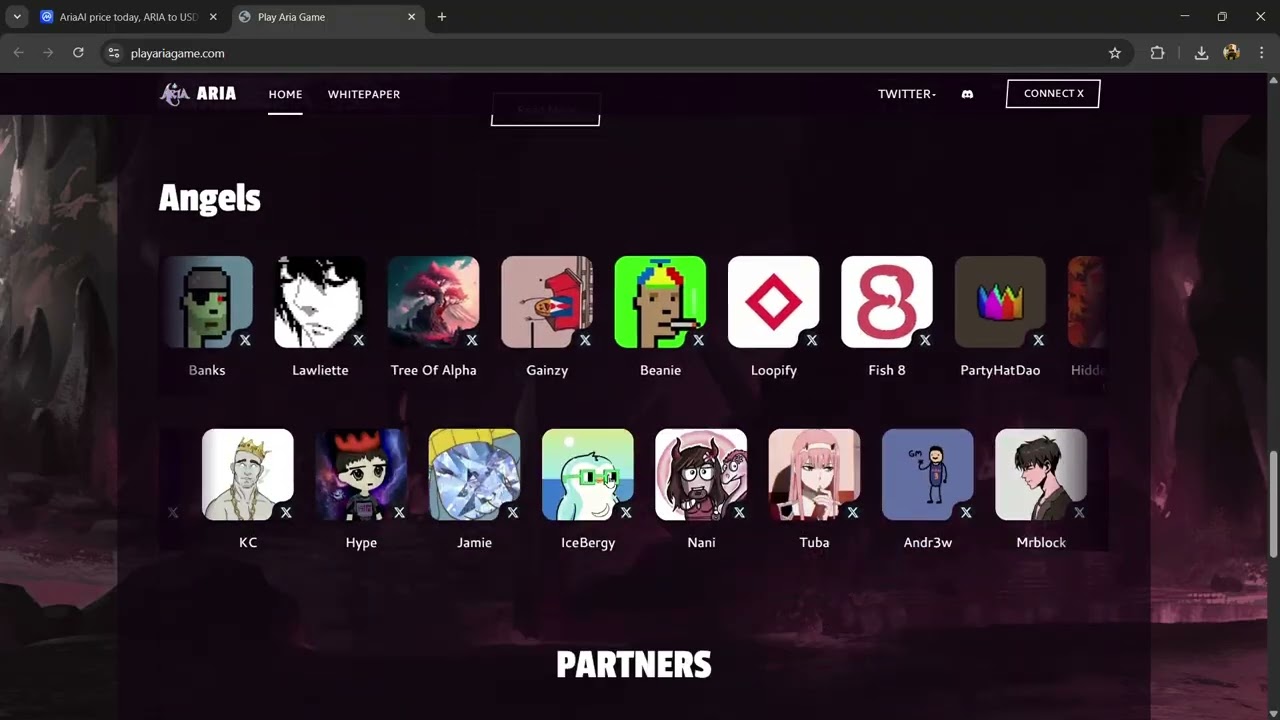Click the PARTNERS section heading

click(x=634, y=665)
